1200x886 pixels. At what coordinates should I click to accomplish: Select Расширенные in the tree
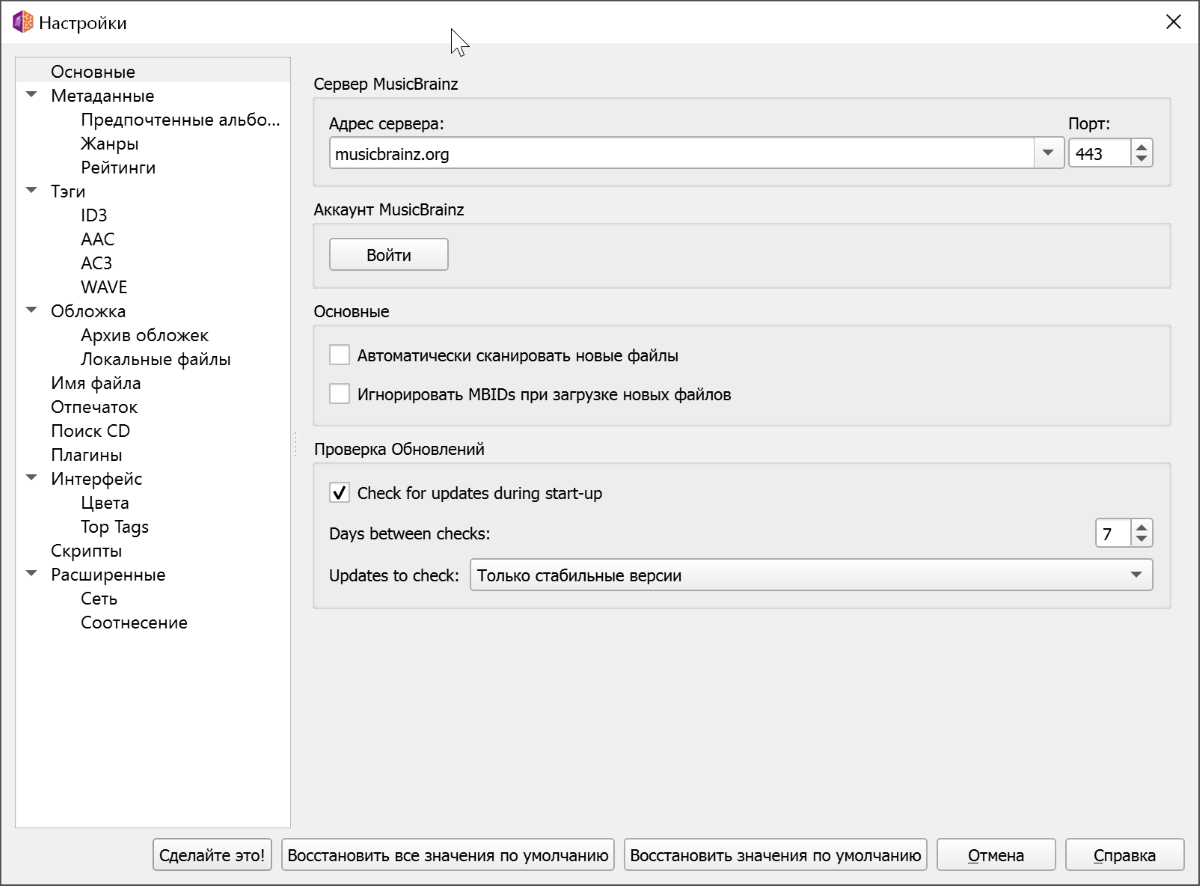108,576
